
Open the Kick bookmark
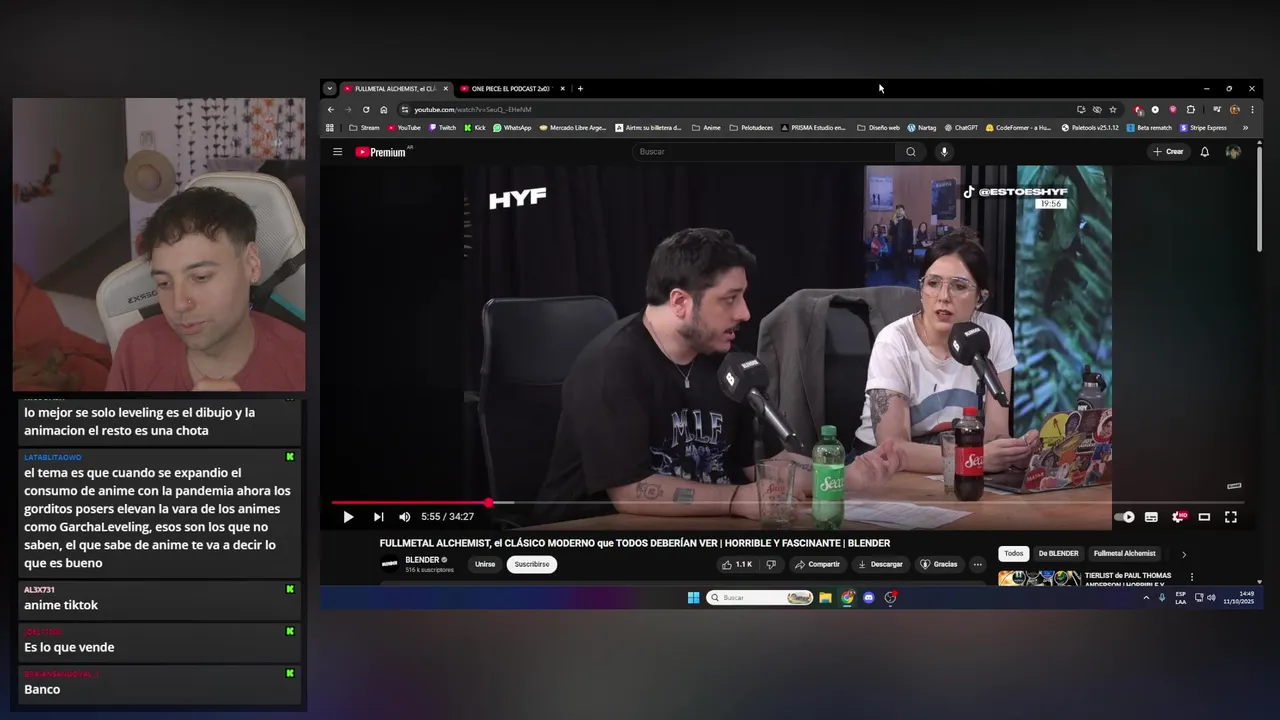click(x=475, y=128)
